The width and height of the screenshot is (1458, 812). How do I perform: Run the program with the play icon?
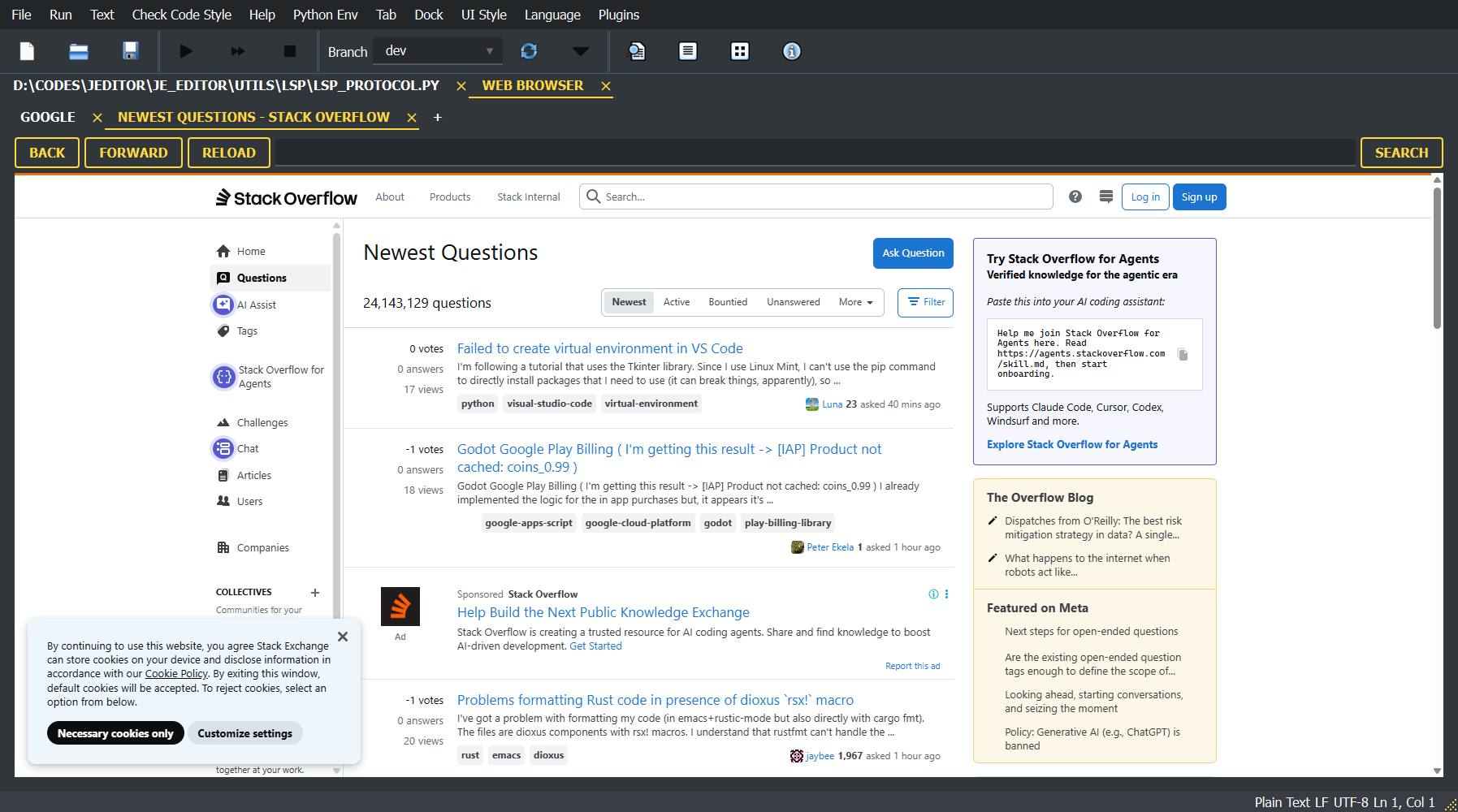(x=186, y=51)
